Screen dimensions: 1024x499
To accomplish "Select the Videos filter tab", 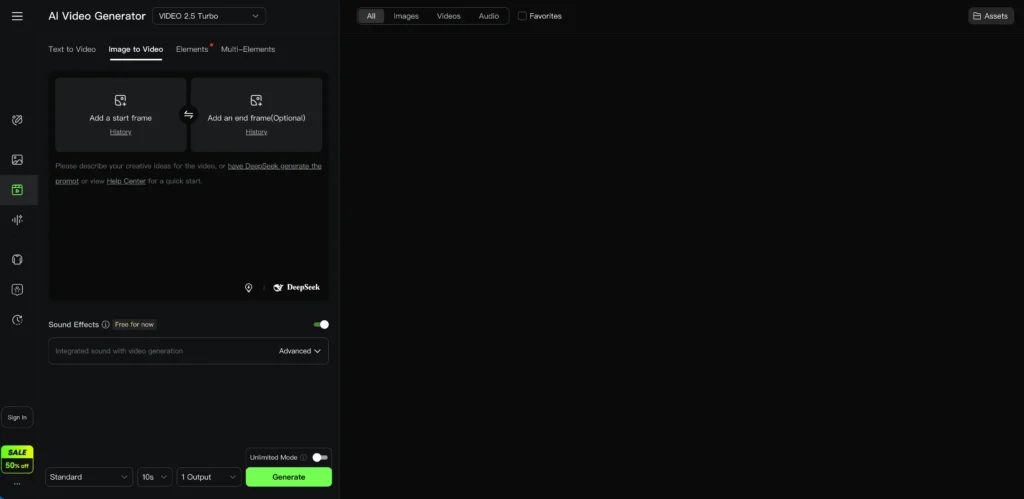I will pyautogui.click(x=448, y=16).
